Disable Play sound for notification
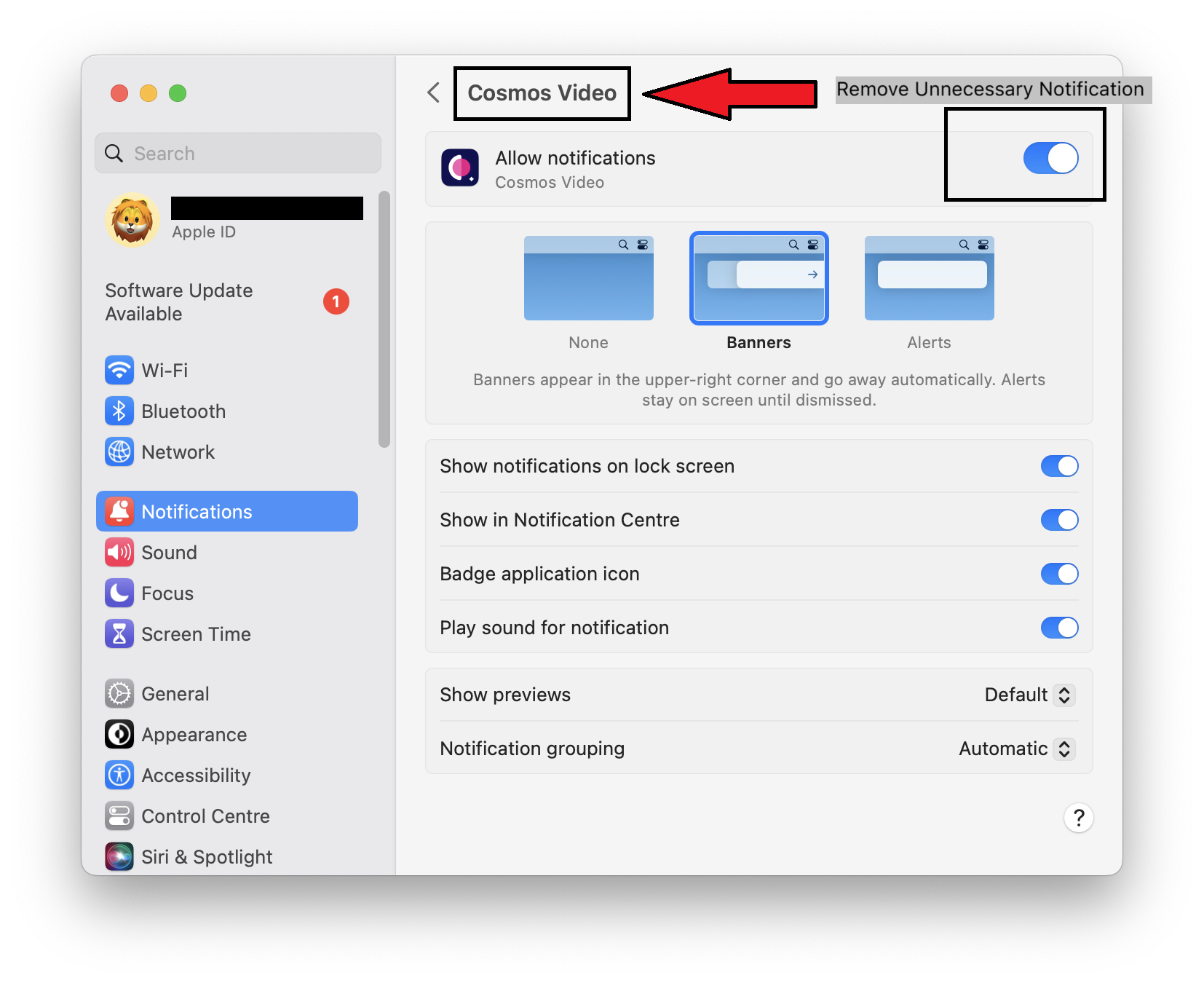This screenshot has width=1204, height=983. (1059, 628)
